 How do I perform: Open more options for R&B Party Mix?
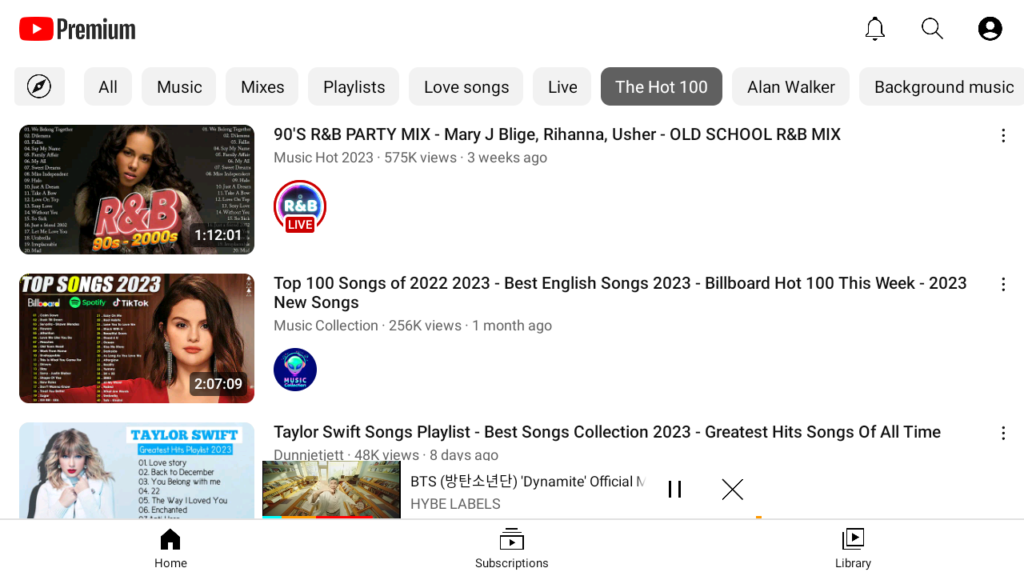coord(1003,136)
